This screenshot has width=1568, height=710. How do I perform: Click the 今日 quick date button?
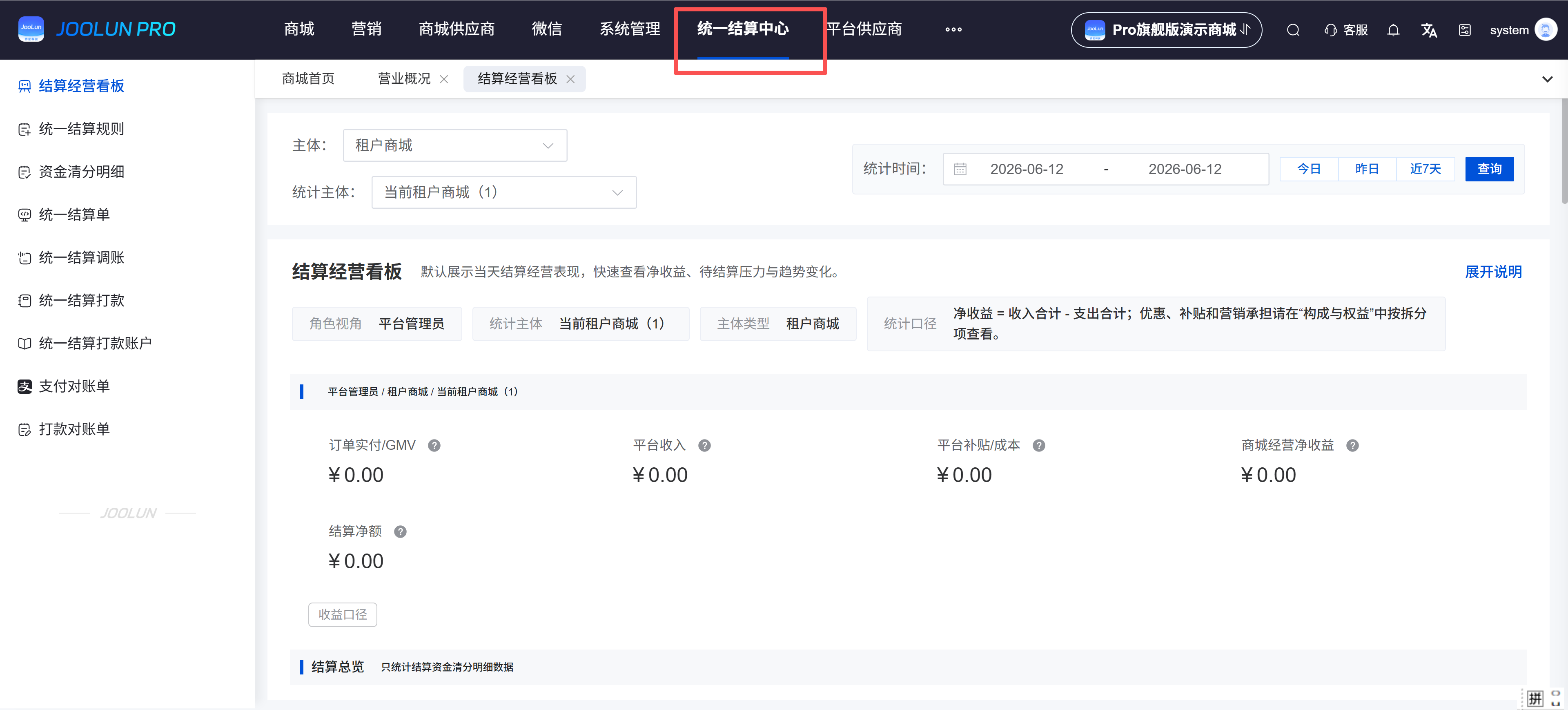pyautogui.click(x=1309, y=169)
